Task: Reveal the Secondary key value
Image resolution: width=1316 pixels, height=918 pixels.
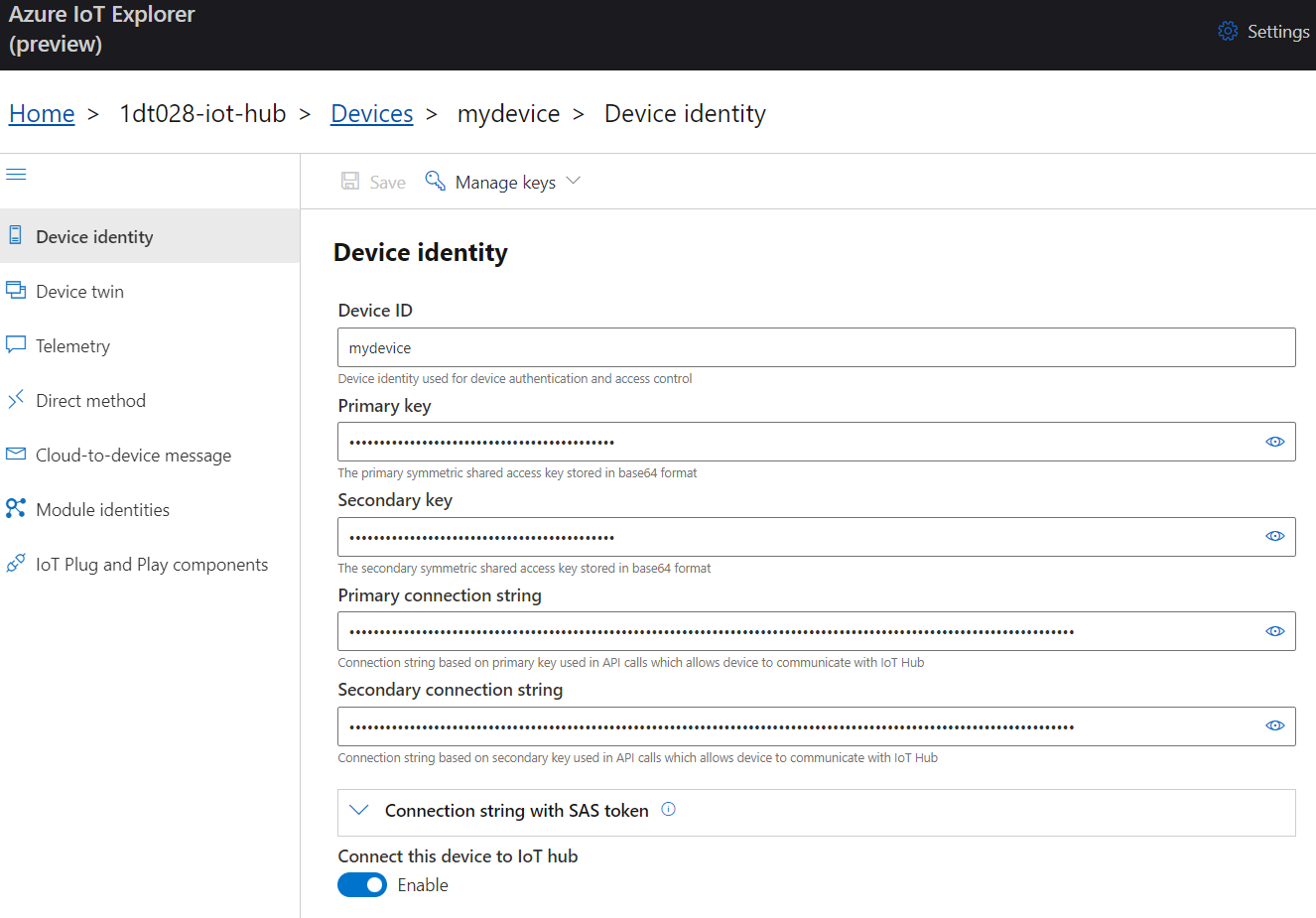Action: point(1275,536)
